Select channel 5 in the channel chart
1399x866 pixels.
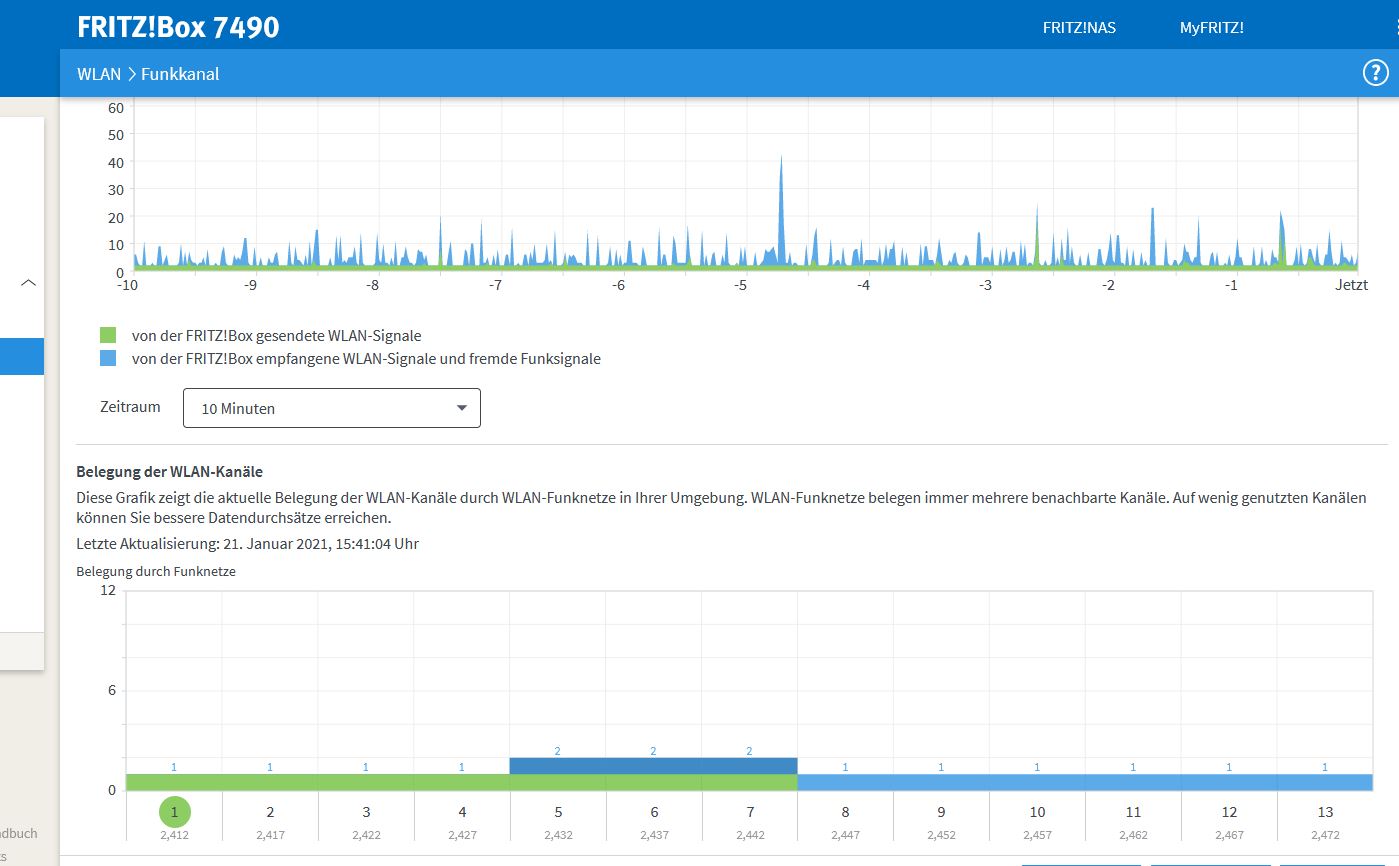[558, 812]
